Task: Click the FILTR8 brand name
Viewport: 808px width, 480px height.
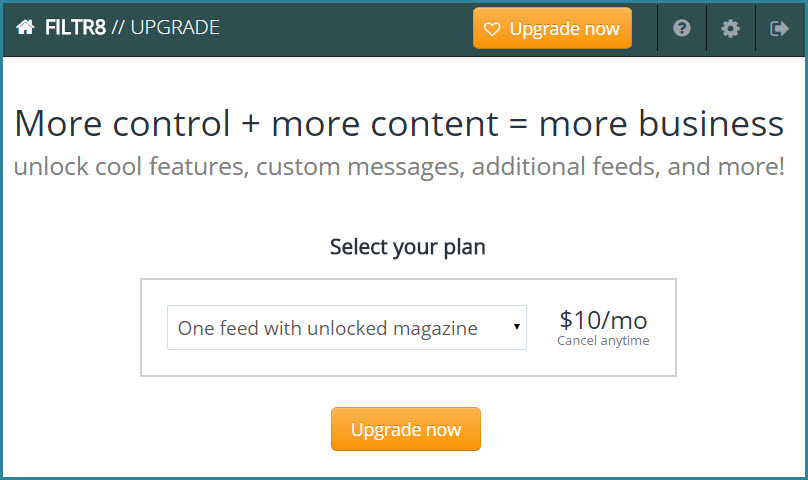Action: click(x=75, y=27)
